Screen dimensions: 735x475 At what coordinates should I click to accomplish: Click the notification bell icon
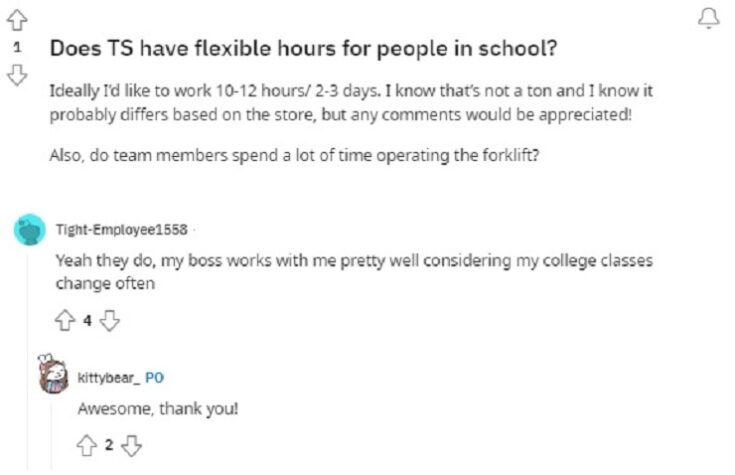click(x=708, y=19)
